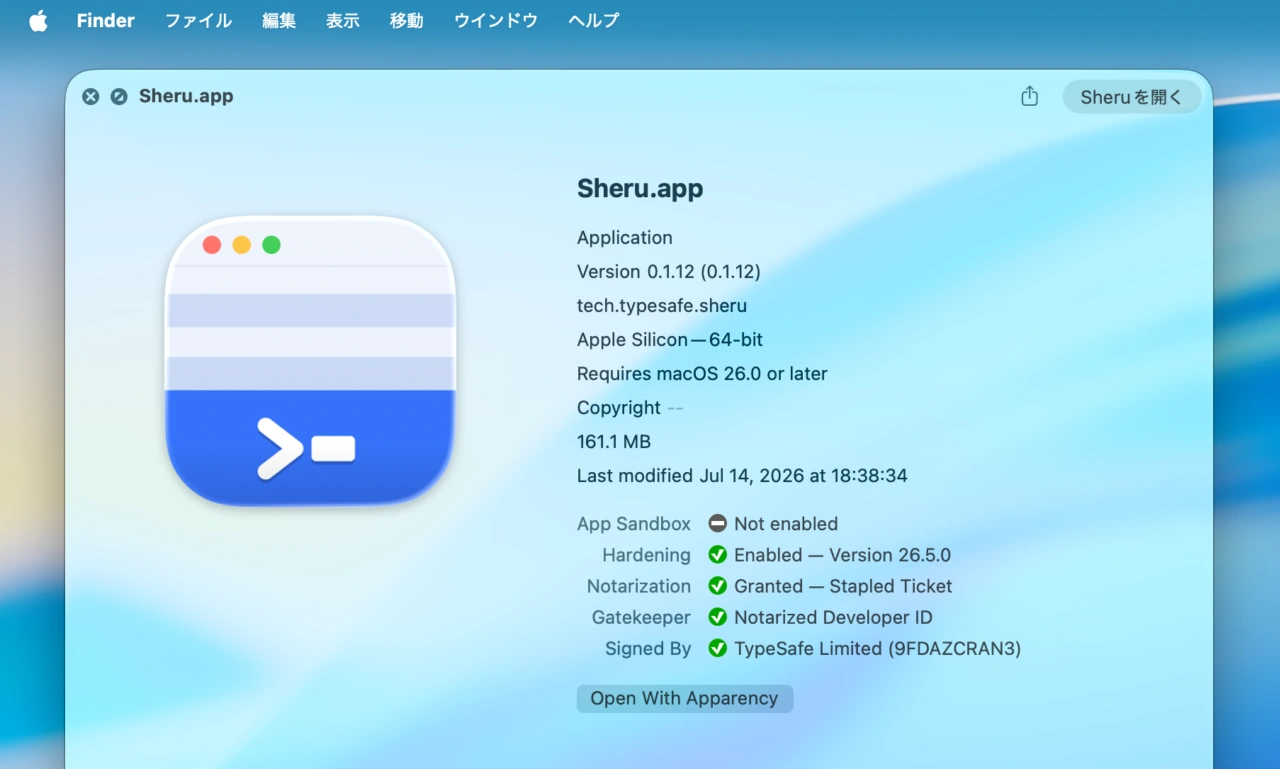Click the share icon in the title bar

pyautogui.click(x=1029, y=96)
